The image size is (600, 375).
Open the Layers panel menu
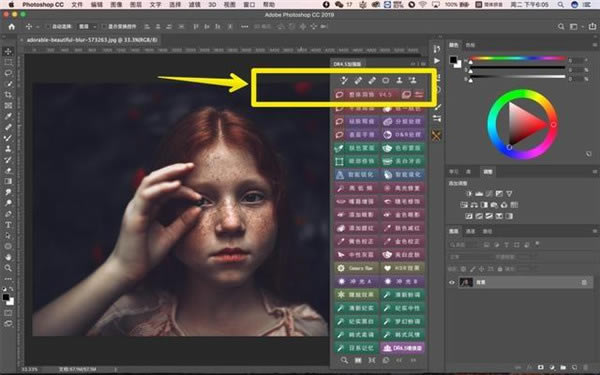pos(595,231)
